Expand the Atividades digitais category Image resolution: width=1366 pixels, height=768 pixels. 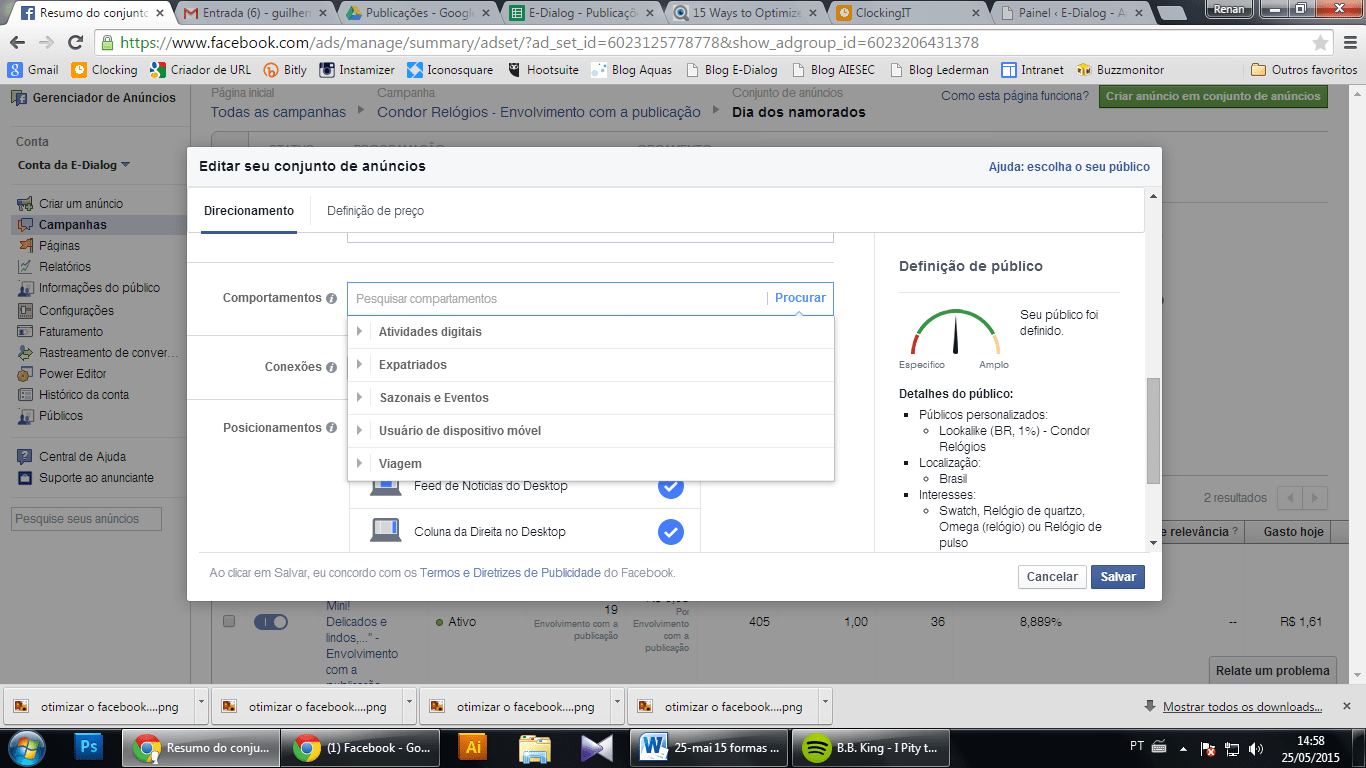[360, 332]
